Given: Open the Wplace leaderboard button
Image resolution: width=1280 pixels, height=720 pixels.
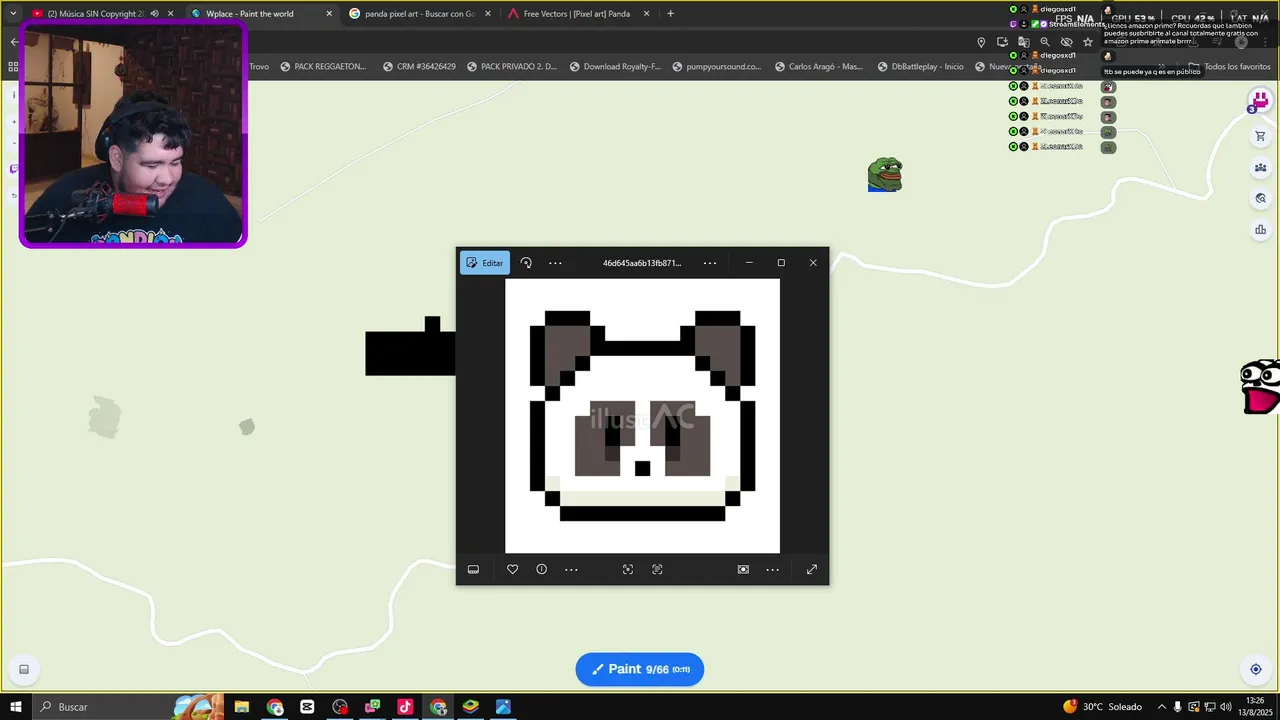Looking at the screenshot, I should [1260, 230].
